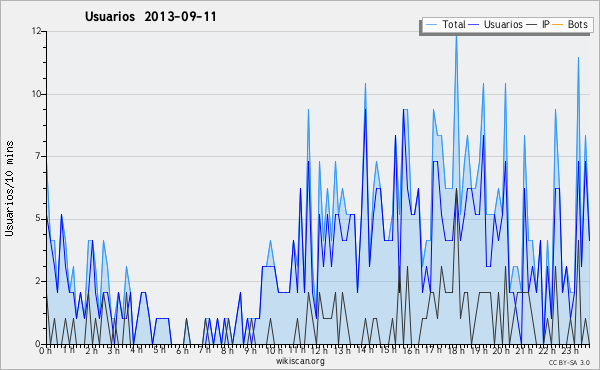Click the '10 h' x-axis label
600x370 pixels.
pyautogui.click(x=274, y=350)
